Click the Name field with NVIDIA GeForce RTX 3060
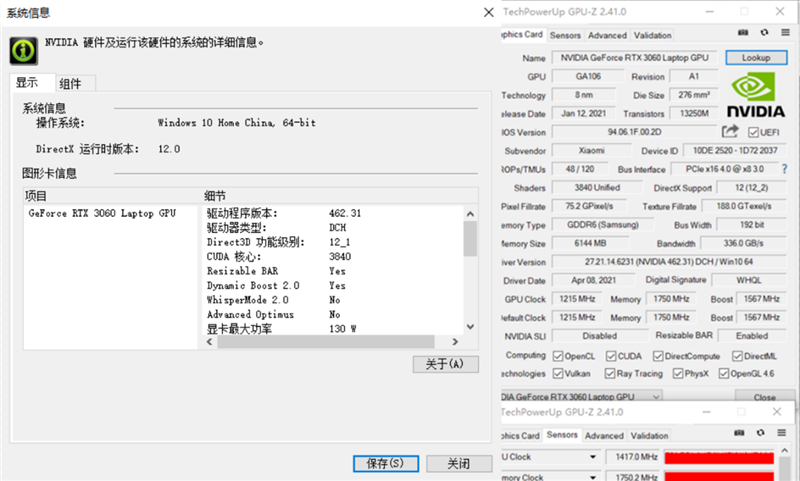The height and width of the screenshot is (481, 800). 635,58
